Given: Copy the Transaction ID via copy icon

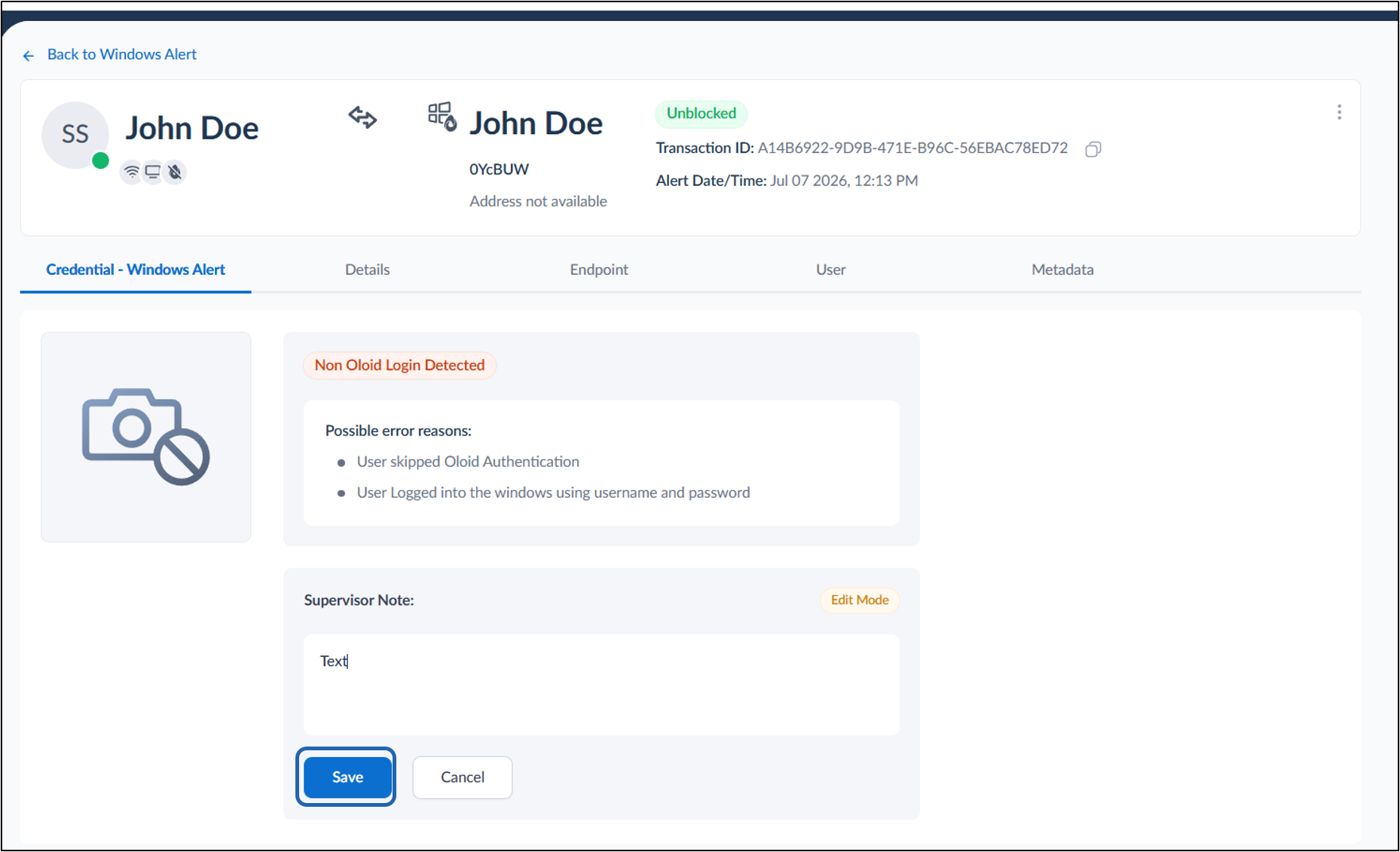Looking at the screenshot, I should [x=1093, y=149].
